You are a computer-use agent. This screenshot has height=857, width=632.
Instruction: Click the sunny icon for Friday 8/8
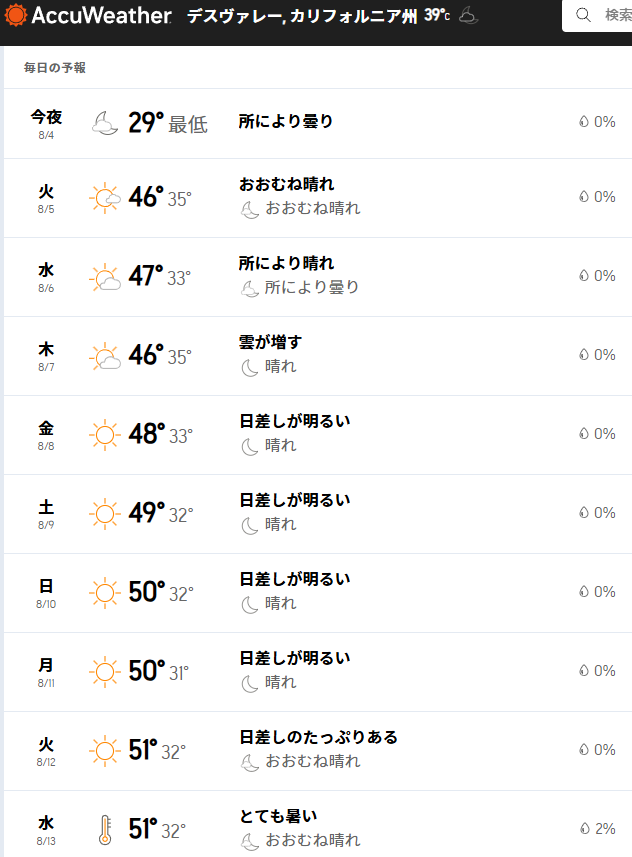point(104,434)
